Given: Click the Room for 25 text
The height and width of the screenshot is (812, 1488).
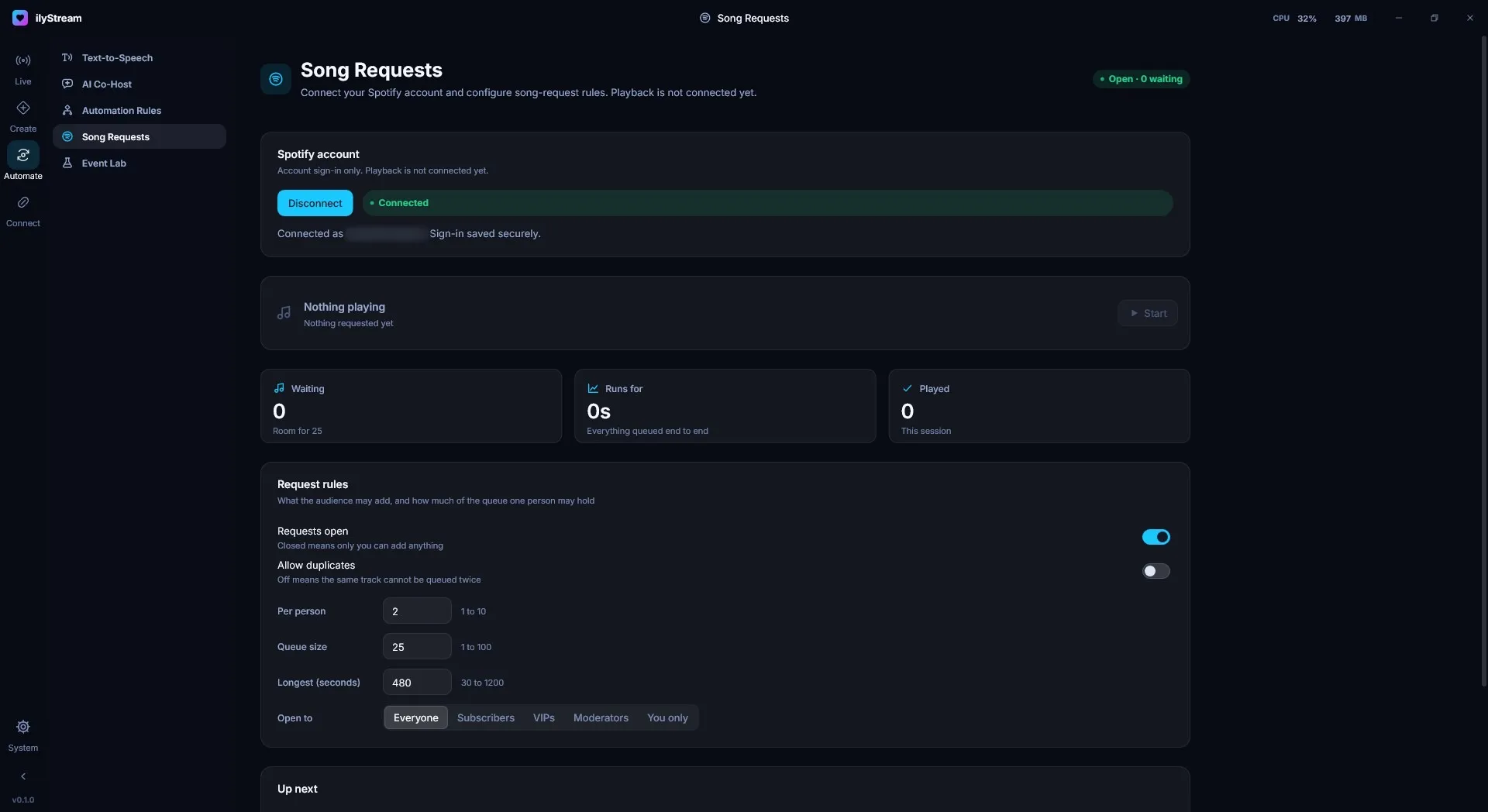Looking at the screenshot, I should click(298, 432).
